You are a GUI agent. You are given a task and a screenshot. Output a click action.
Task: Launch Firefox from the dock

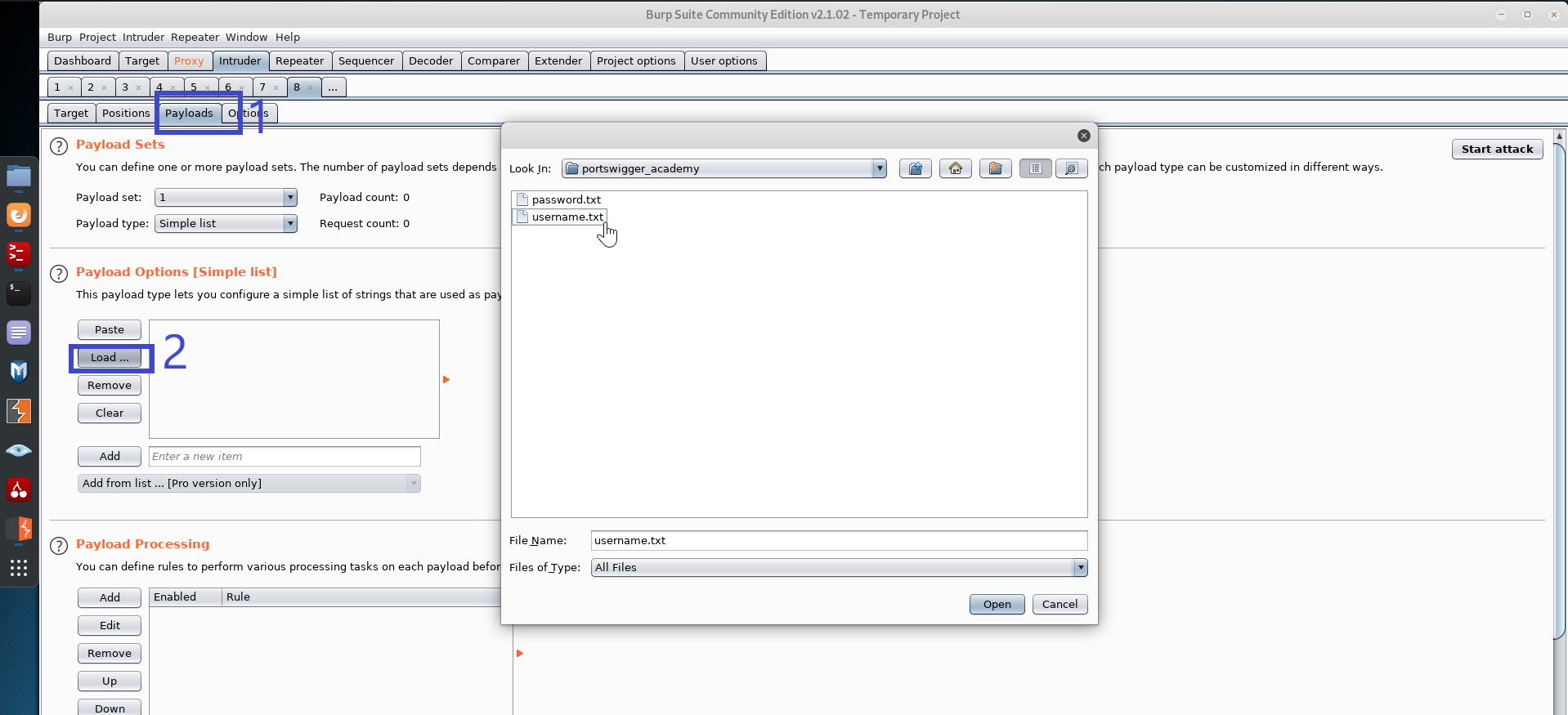coord(19,215)
